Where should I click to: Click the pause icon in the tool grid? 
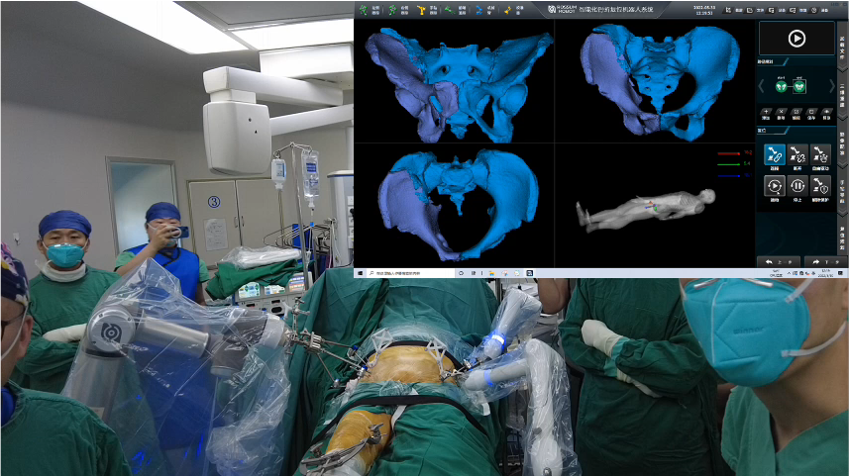click(x=797, y=185)
